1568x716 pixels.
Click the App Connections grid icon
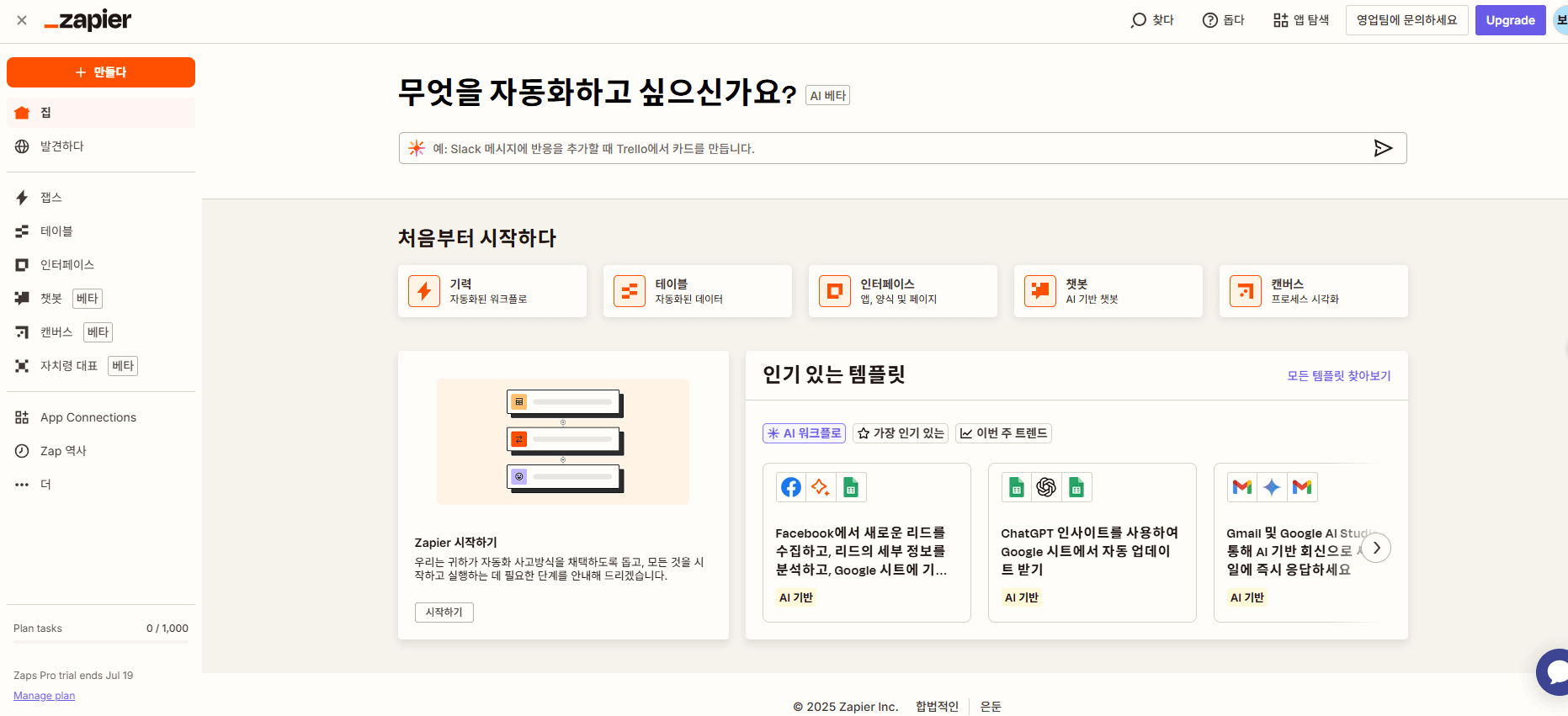[22, 417]
